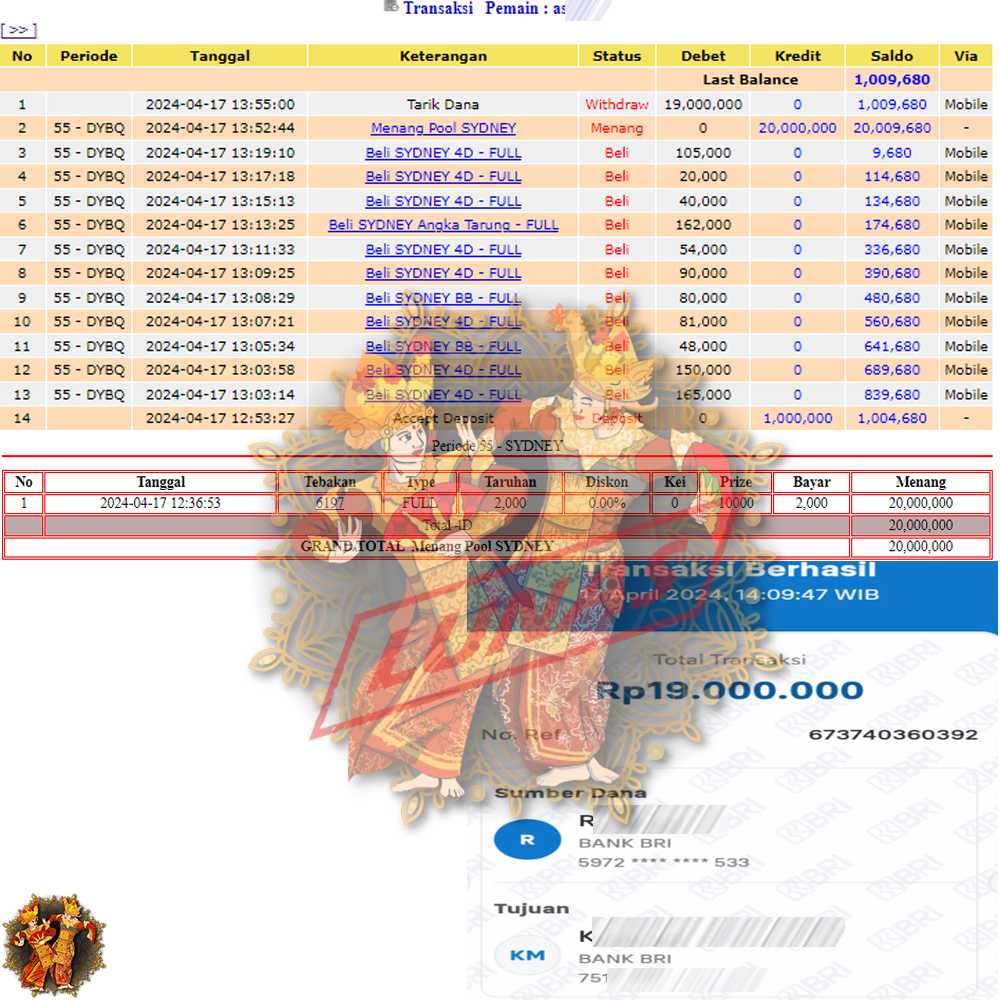
Task: Open Beli SYDNEY 4D link in row 3
Action: (x=443, y=153)
